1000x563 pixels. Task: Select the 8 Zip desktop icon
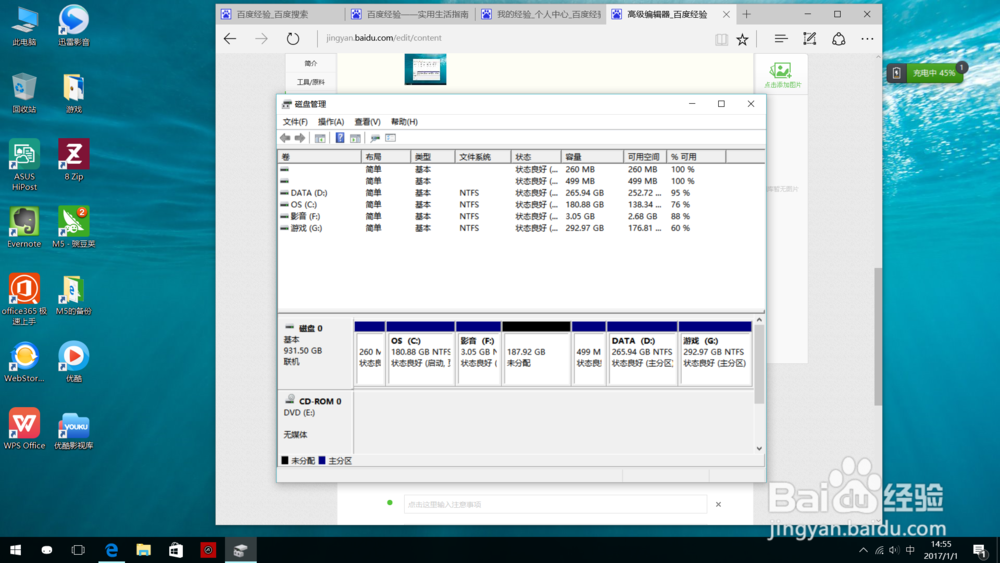click(x=73, y=159)
